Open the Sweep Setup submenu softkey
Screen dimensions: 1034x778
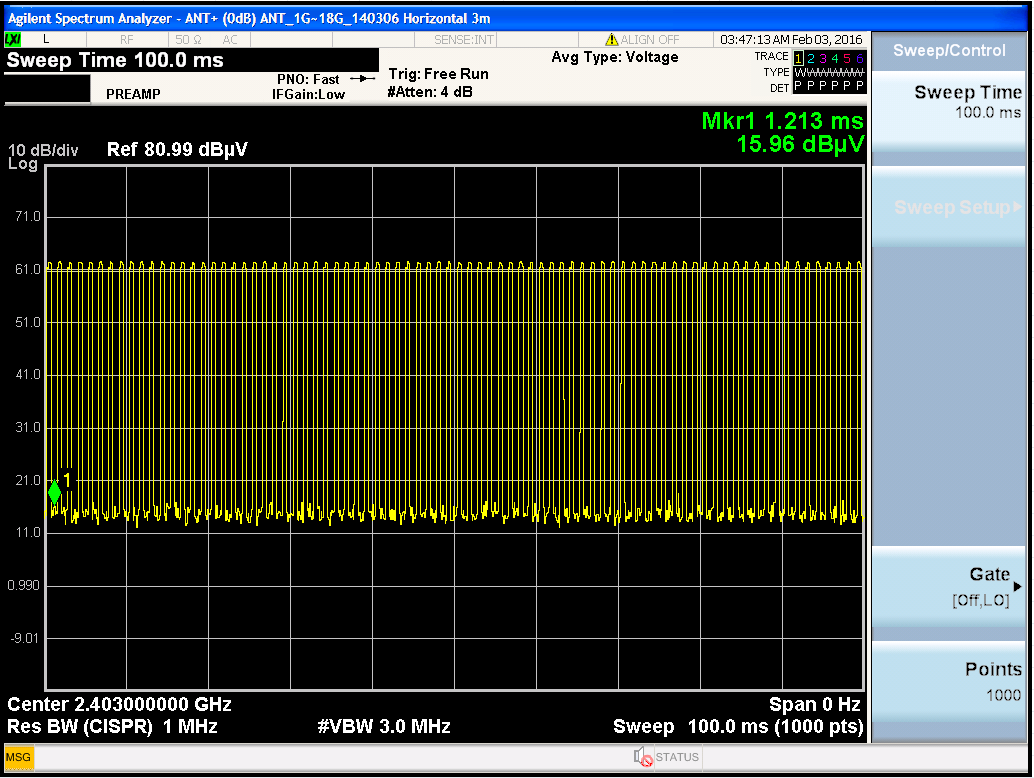pyautogui.click(x=949, y=208)
